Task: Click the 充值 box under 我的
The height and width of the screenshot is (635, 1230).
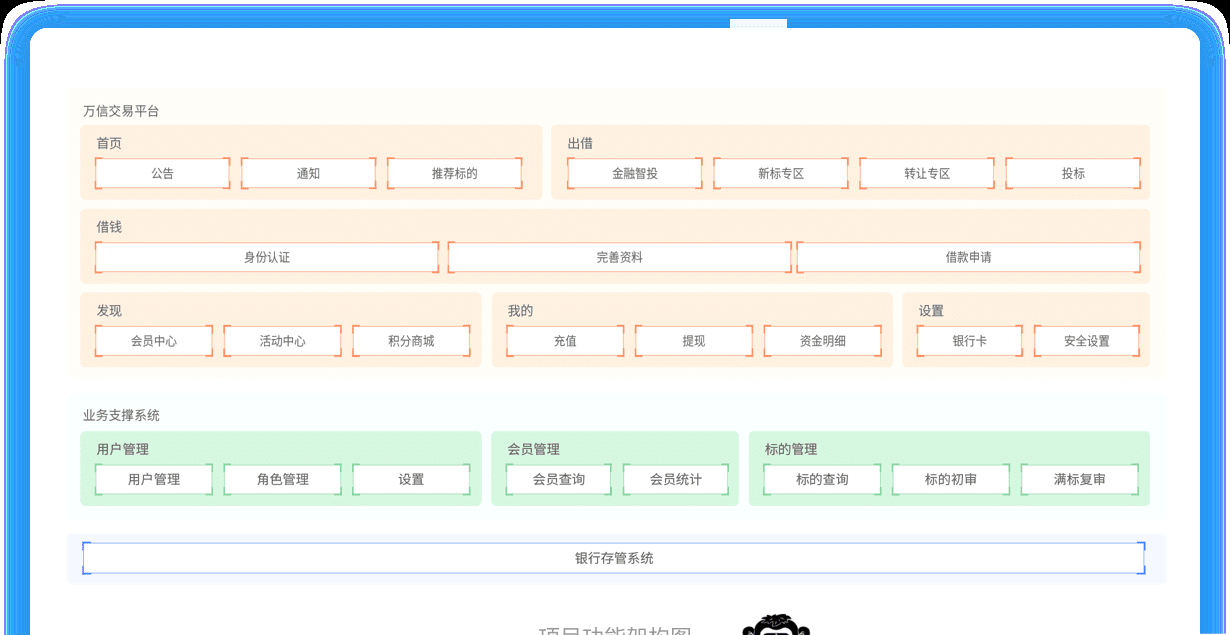Action: point(564,340)
